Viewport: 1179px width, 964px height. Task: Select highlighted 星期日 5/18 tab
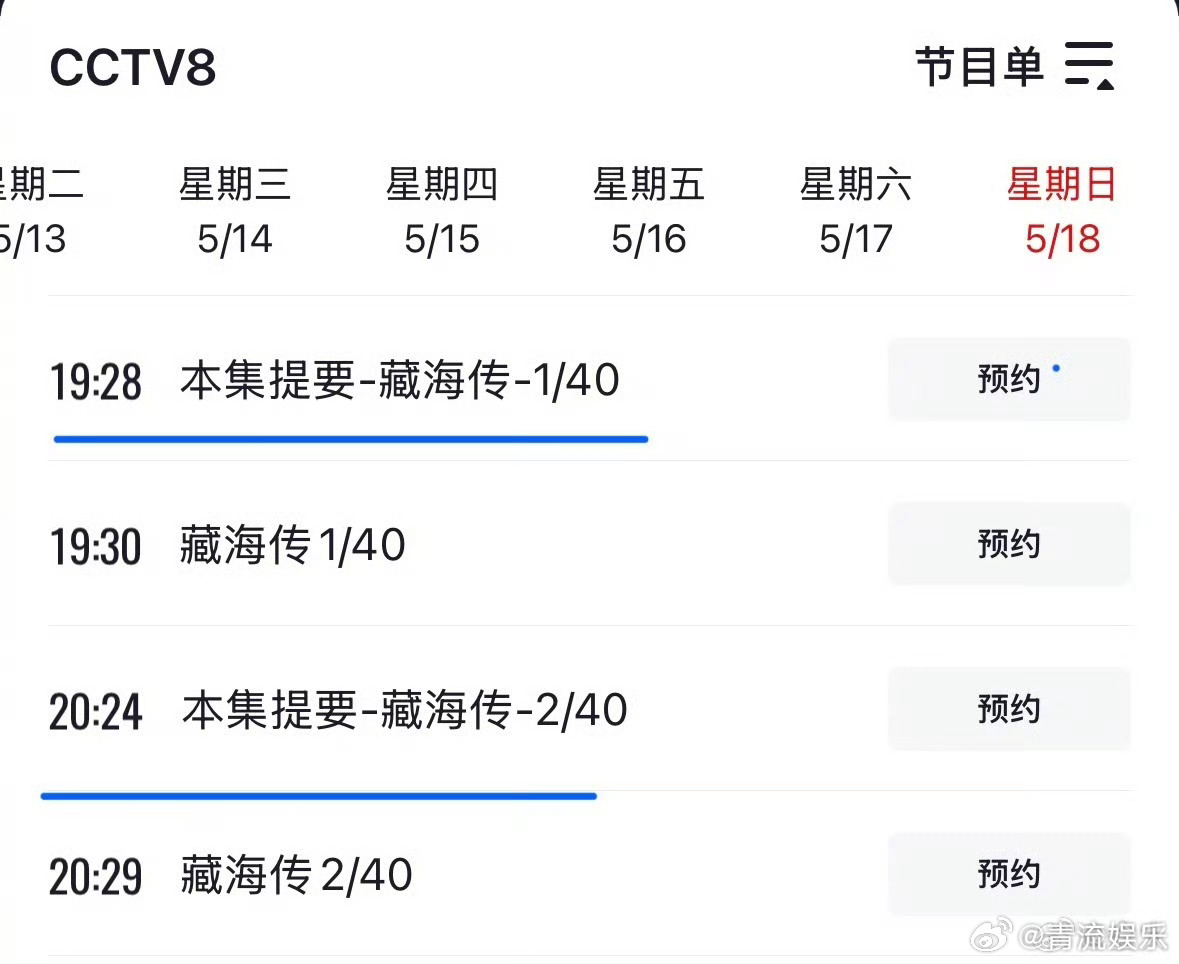coord(1062,211)
